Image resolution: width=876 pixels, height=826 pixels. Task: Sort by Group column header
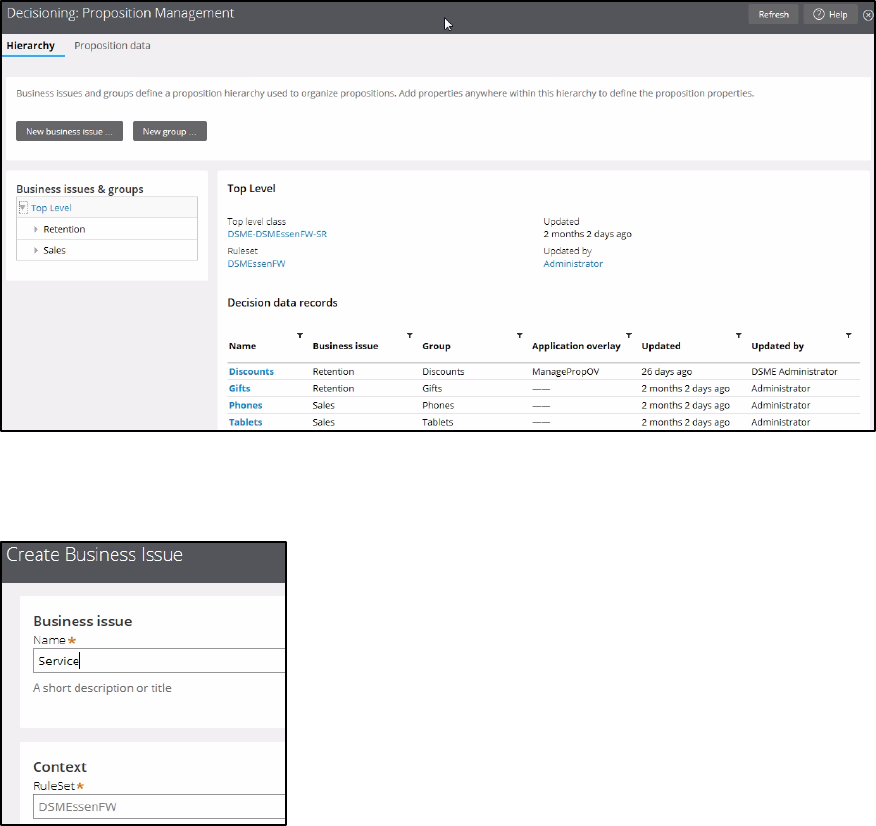[436, 346]
